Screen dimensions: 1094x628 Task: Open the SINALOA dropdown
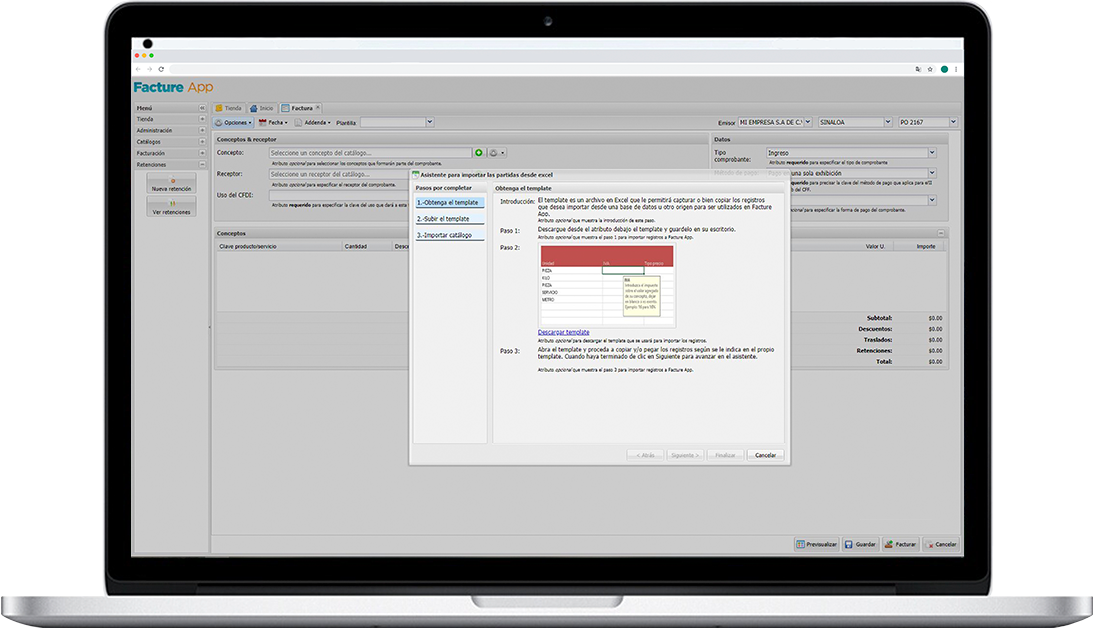(x=887, y=122)
